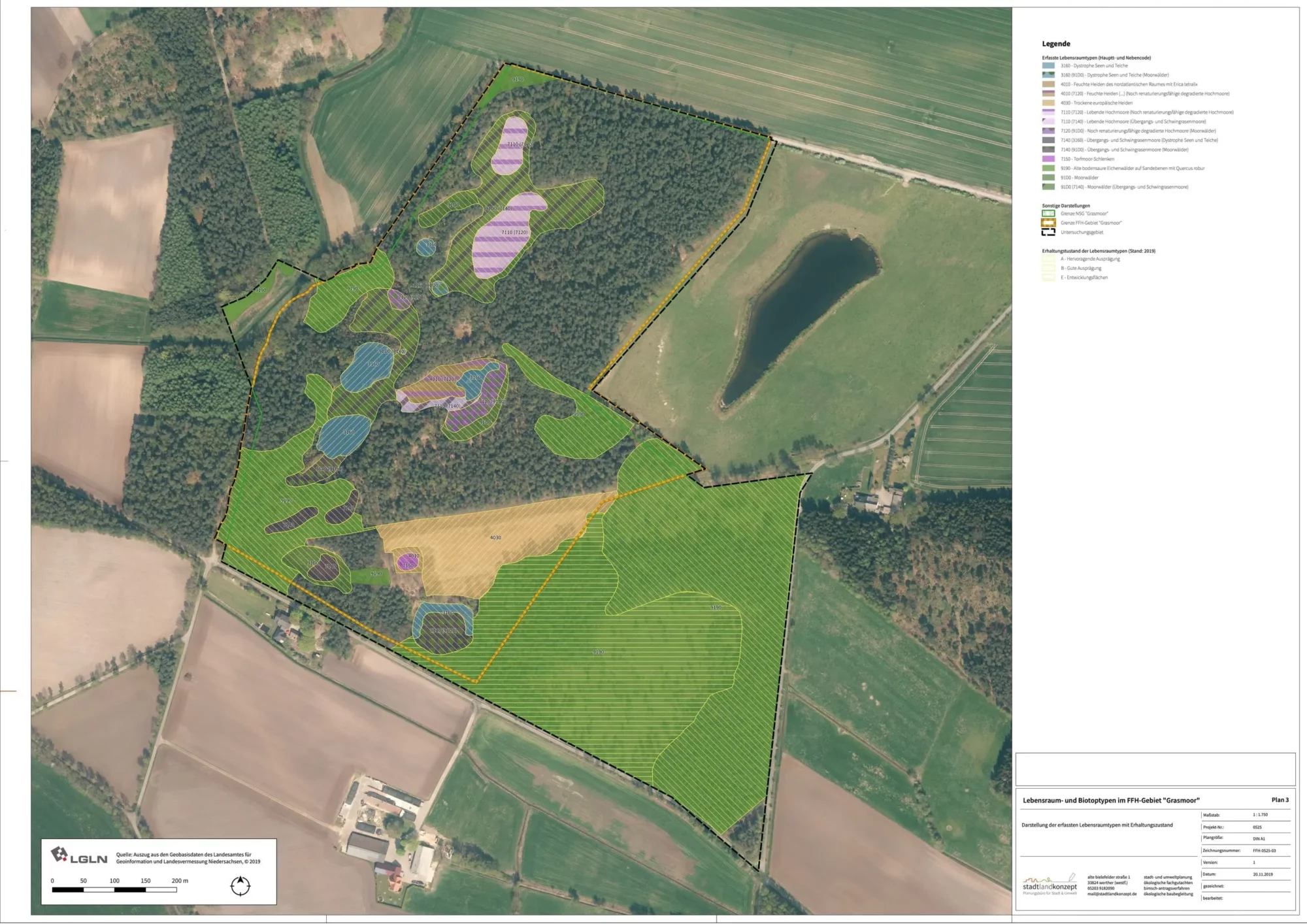Click the LGLN logo
Image resolution: width=1307 pixels, height=924 pixels.
(x=80, y=857)
